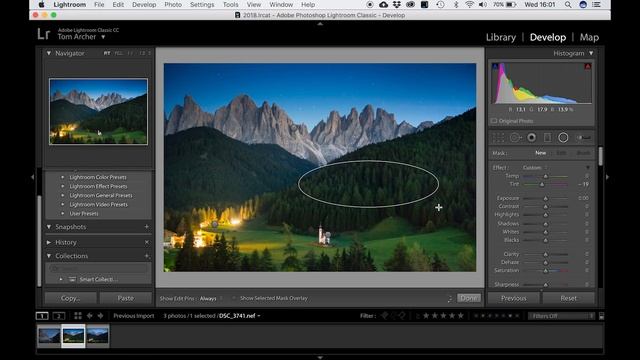Go forward using filmstrip right arrow
Image resolution: width=640 pixels, height=360 pixels.
click(100, 316)
